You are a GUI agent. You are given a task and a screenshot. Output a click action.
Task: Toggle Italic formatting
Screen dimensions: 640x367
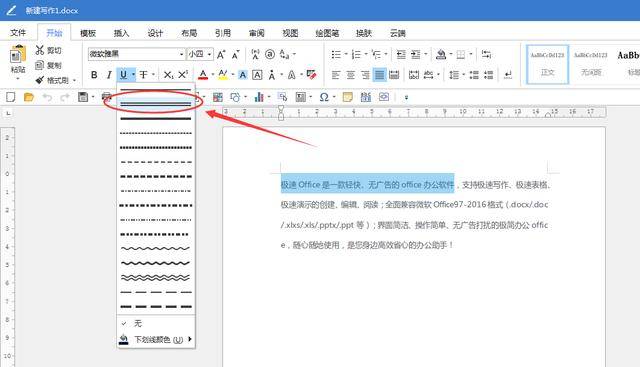[109, 75]
